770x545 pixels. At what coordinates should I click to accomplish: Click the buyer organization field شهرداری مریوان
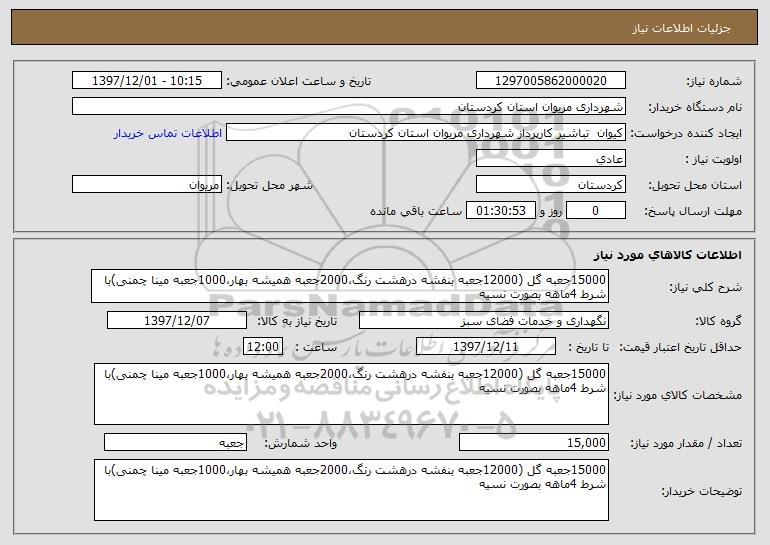(x=349, y=106)
